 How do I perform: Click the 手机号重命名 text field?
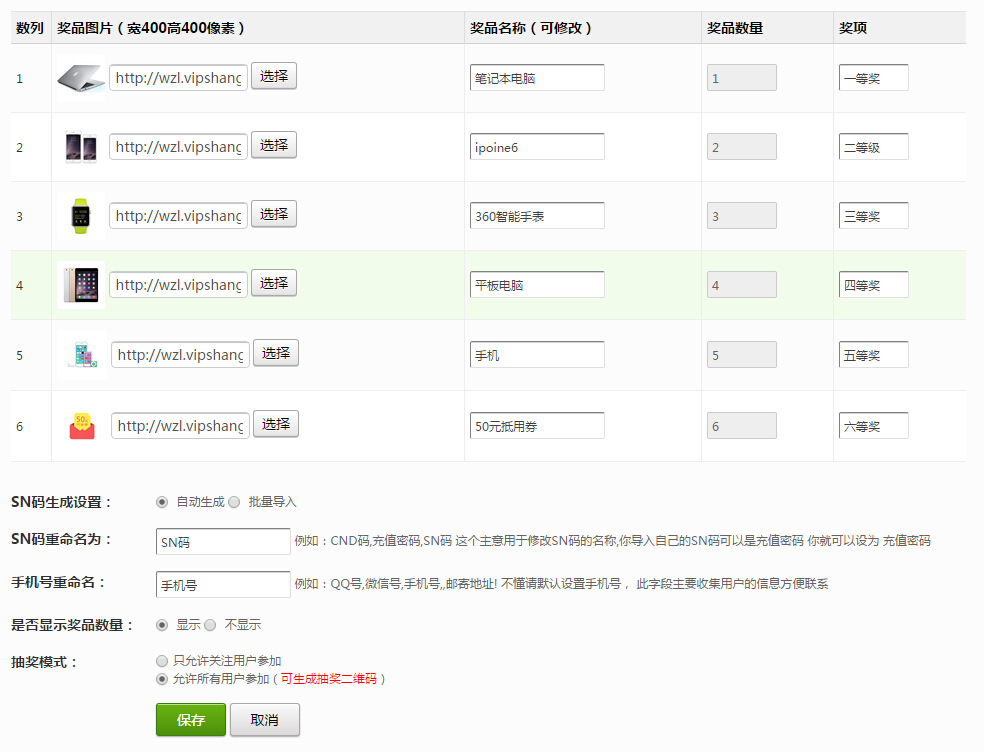pos(223,585)
